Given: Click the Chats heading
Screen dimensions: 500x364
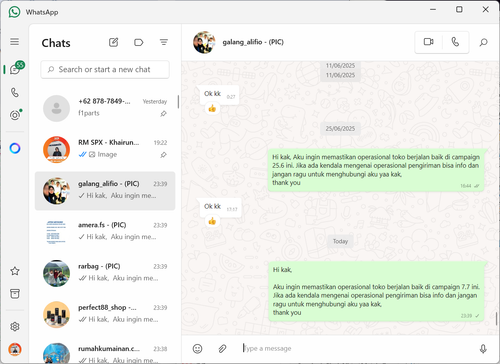Looking at the screenshot, I should 56,43.
